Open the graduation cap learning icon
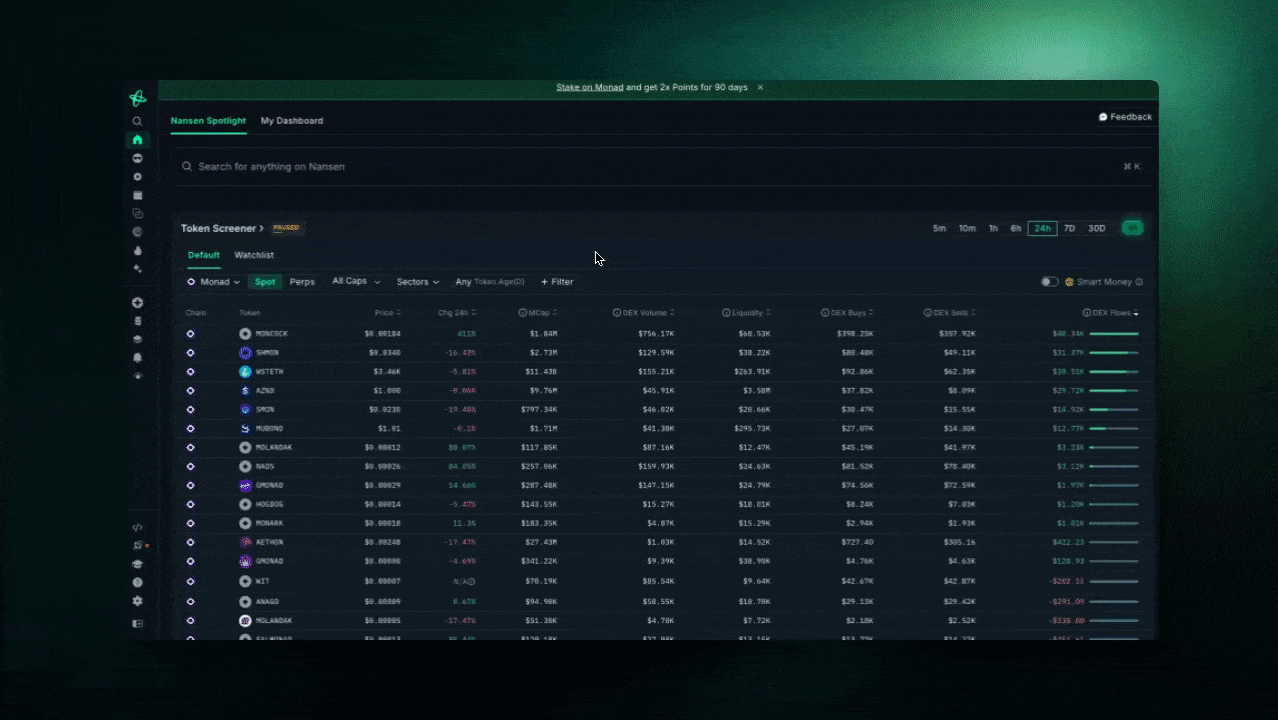 pos(138,564)
